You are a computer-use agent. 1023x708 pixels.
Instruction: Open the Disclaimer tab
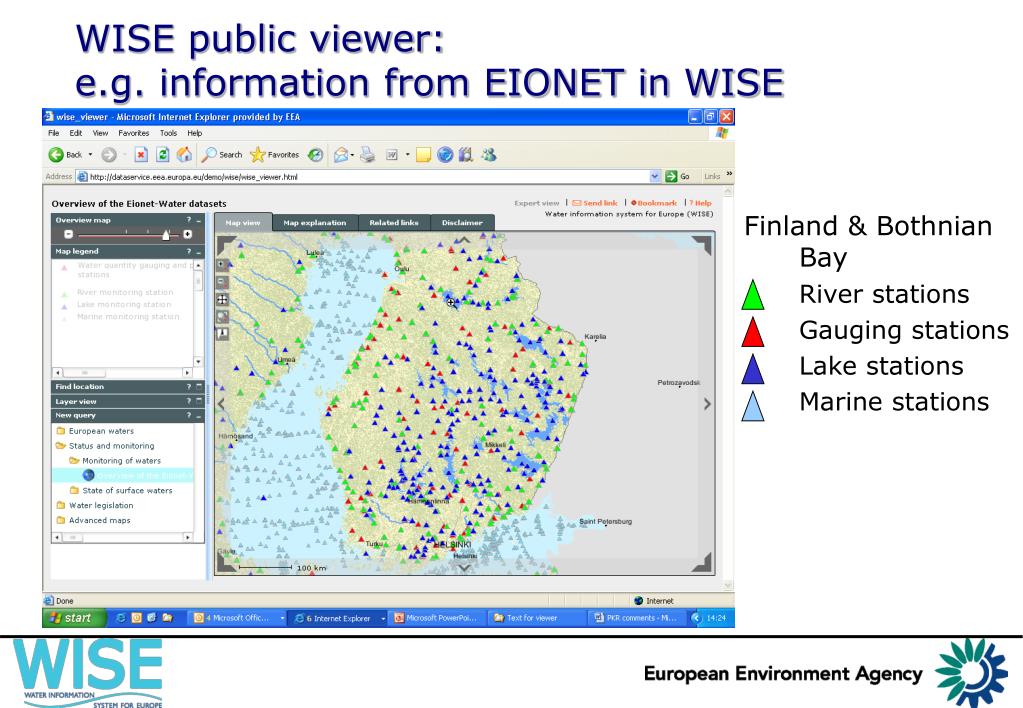462,223
